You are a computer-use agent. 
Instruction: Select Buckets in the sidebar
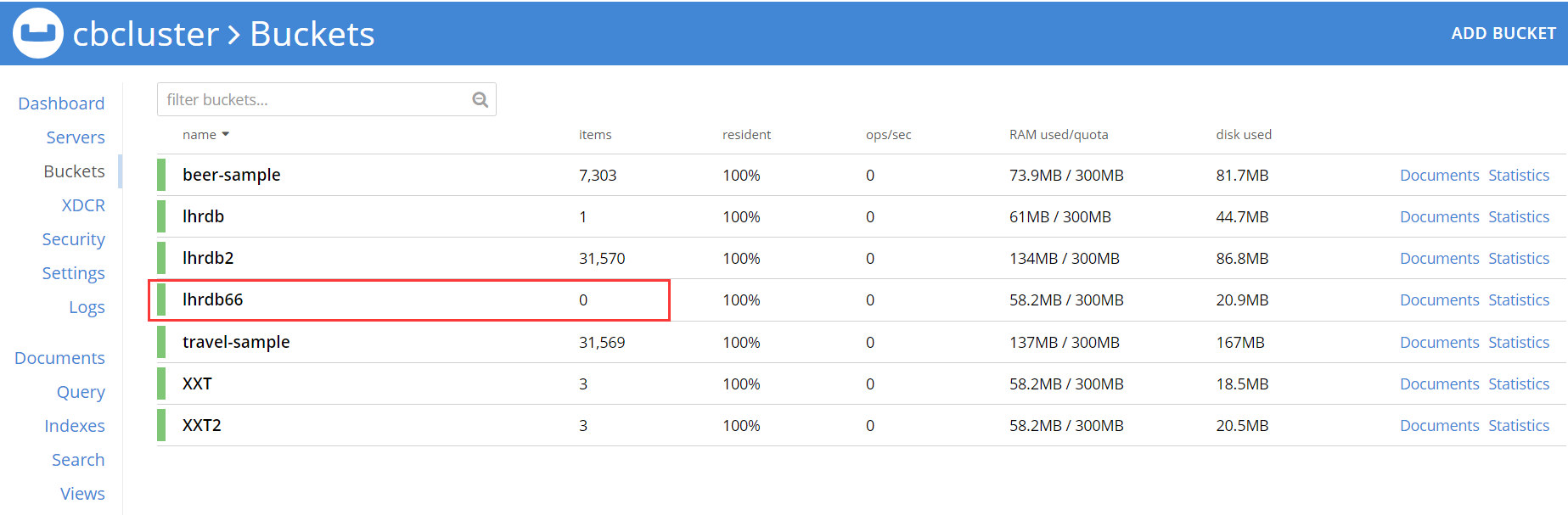74,171
